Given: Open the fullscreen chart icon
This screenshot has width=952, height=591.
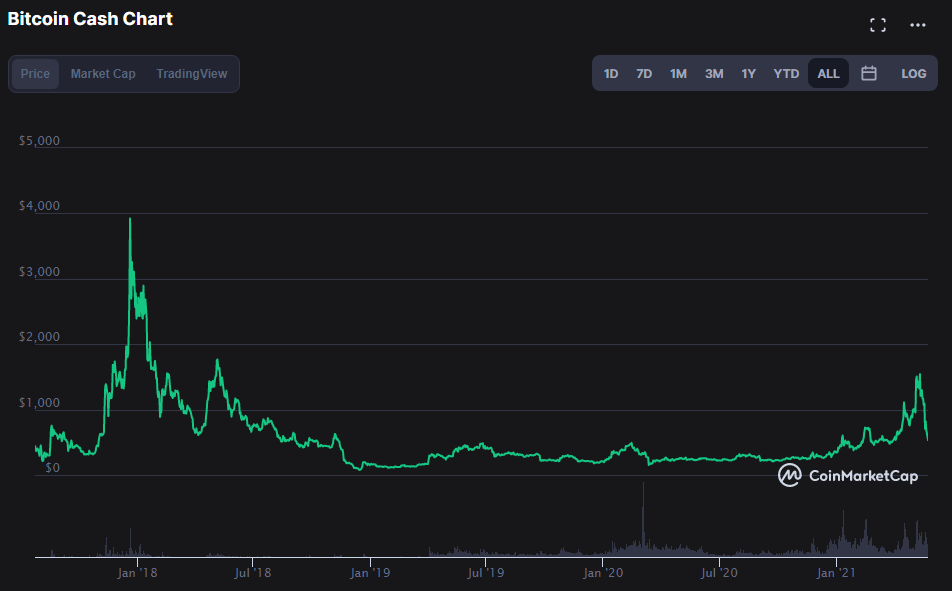Looking at the screenshot, I should point(877,25).
